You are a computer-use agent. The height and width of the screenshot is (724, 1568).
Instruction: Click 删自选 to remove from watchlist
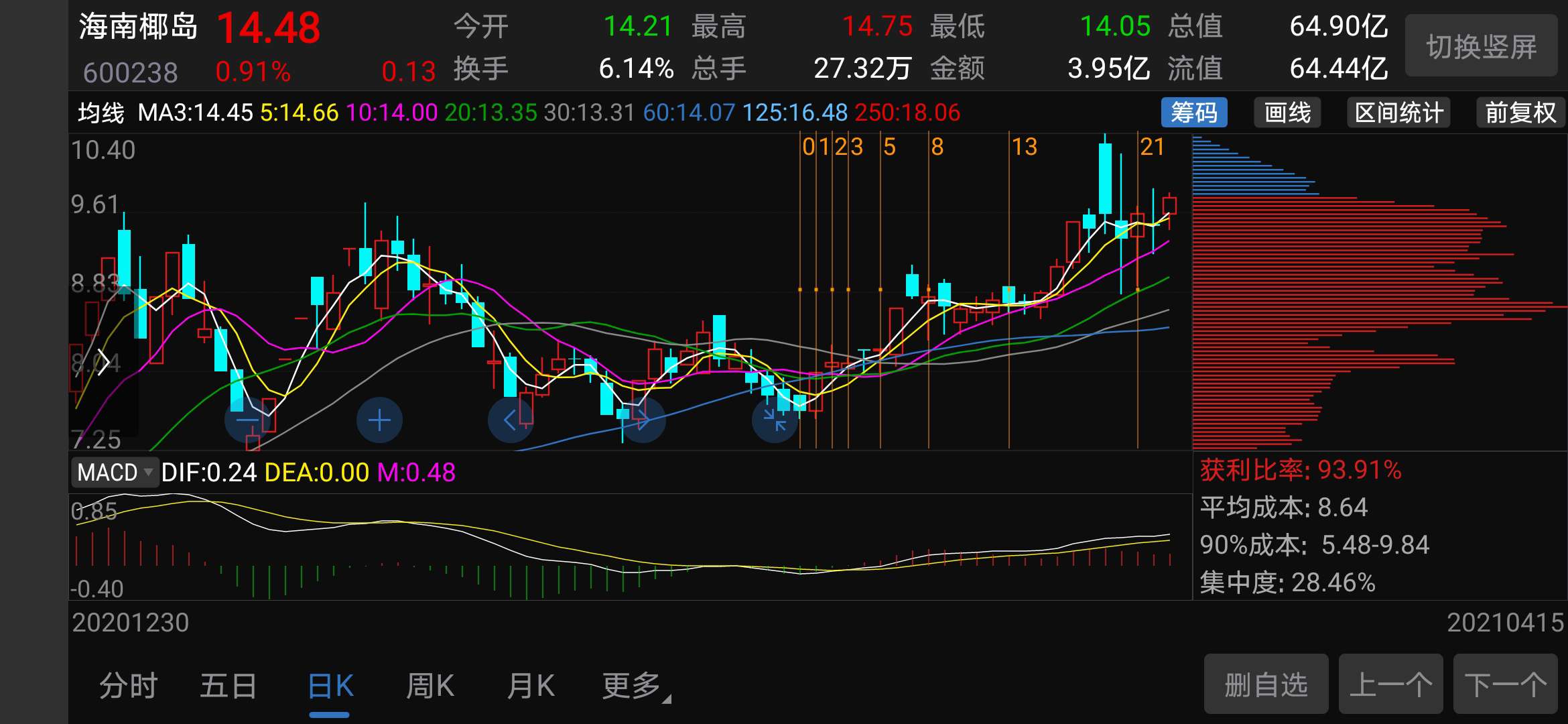coord(1265,684)
